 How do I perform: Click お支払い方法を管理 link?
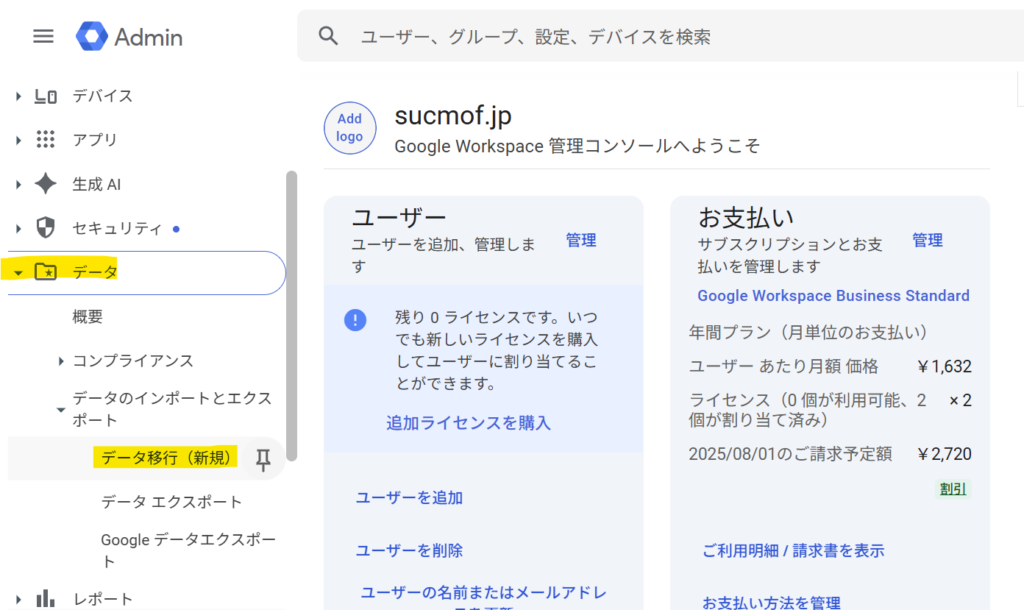coord(771,602)
